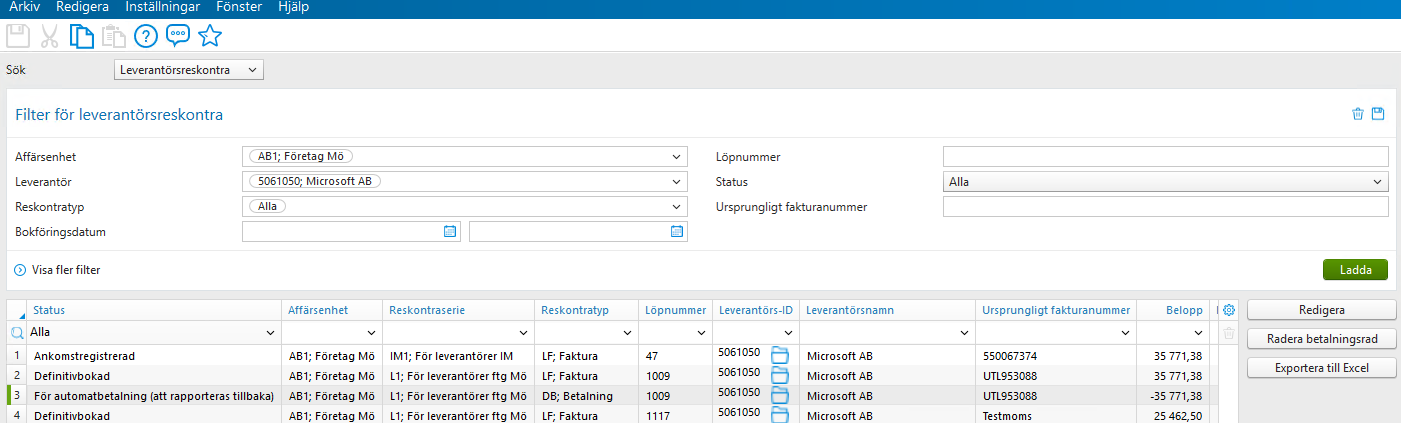Image resolution: width=1401 pixels, height=423 pixels.
Task: Click Löpnummer 1117 cell
Action: pyautogui.click(x=675, y=414)
